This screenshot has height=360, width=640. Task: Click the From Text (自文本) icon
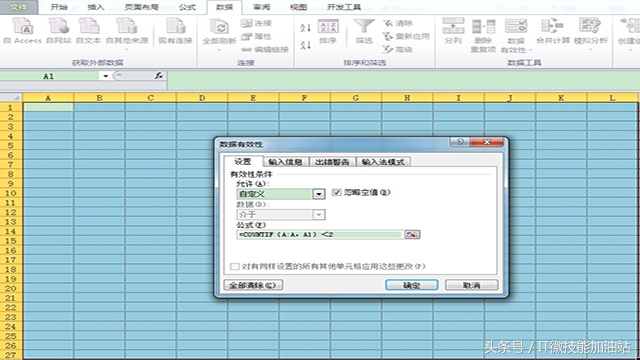coord(89,30)
